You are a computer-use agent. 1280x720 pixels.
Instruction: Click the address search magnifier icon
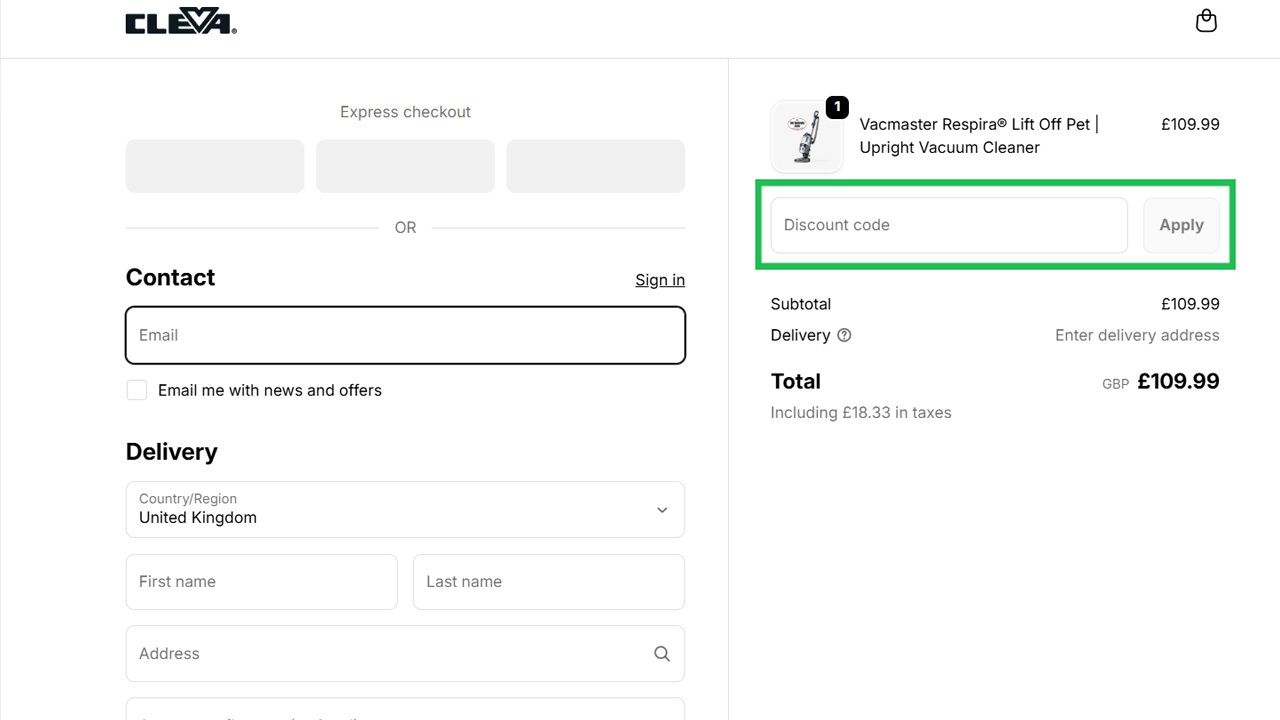pos(662,653)
